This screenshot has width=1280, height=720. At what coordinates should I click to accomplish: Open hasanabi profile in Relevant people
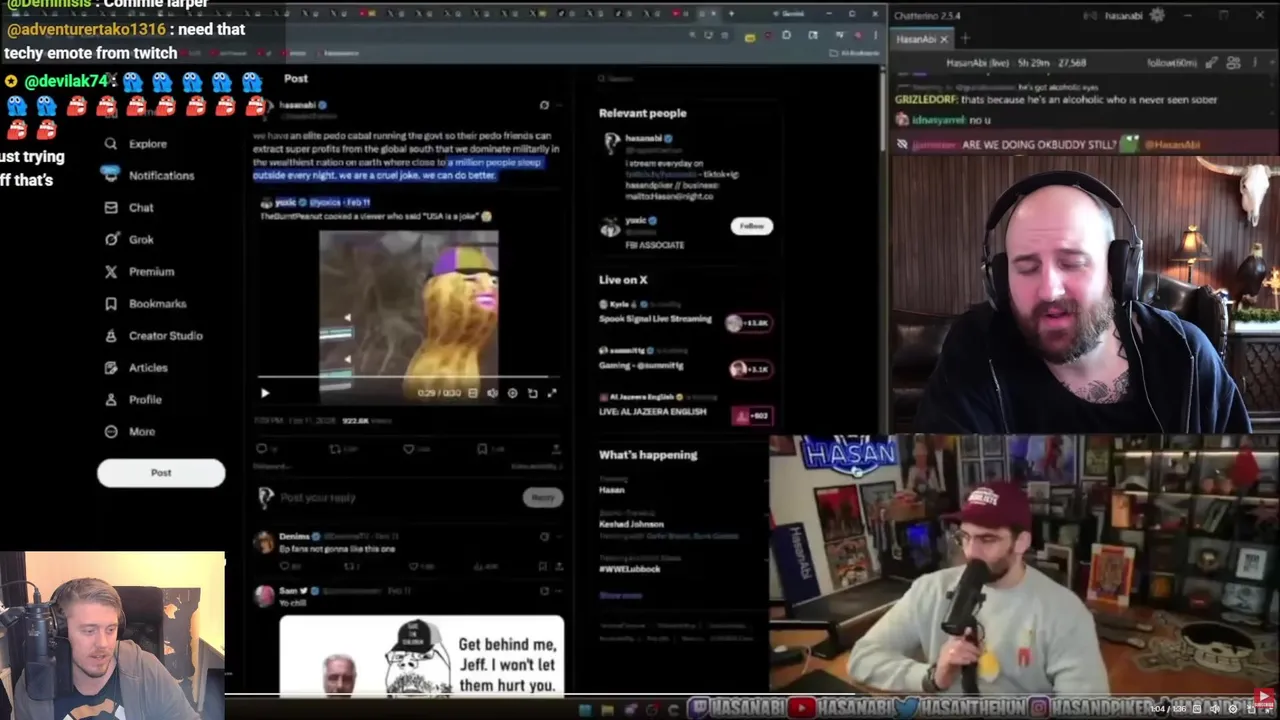click(x=643, y=138)
